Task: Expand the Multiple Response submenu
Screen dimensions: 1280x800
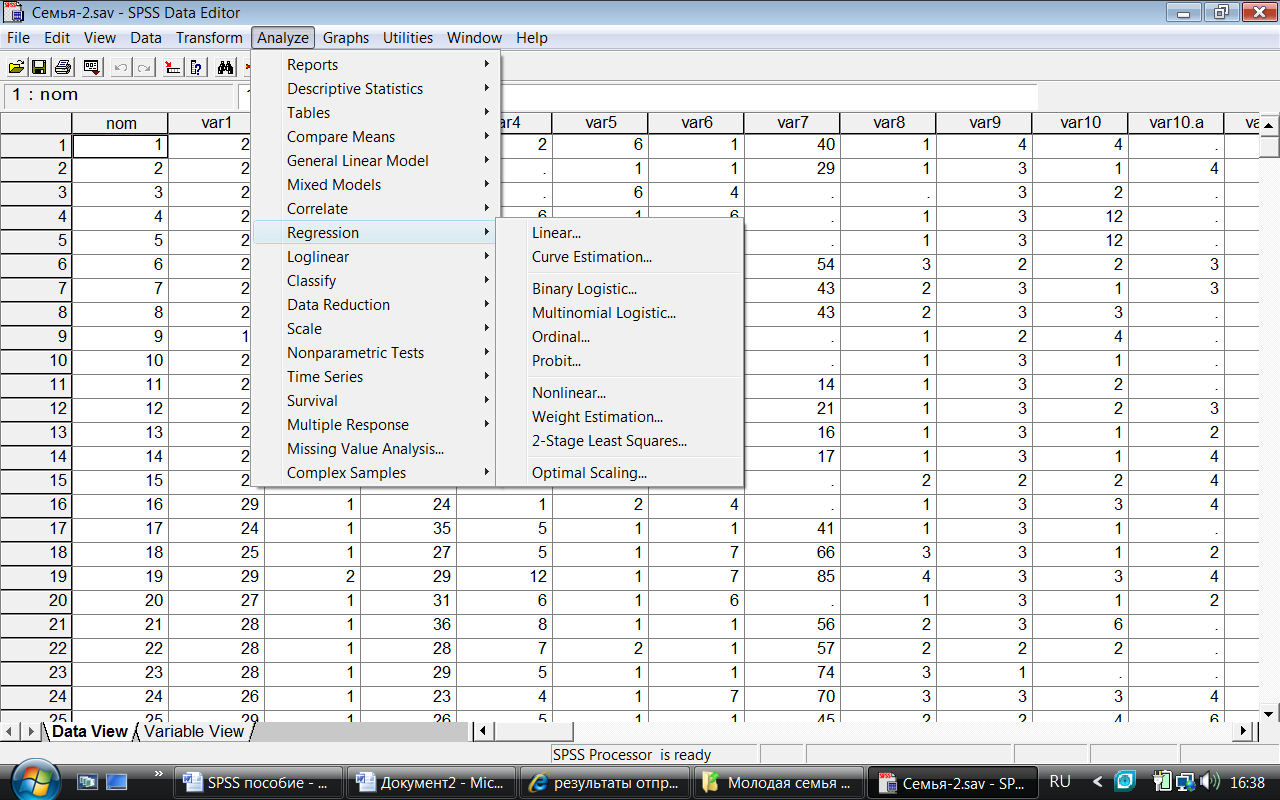Action: click(375, 425)
